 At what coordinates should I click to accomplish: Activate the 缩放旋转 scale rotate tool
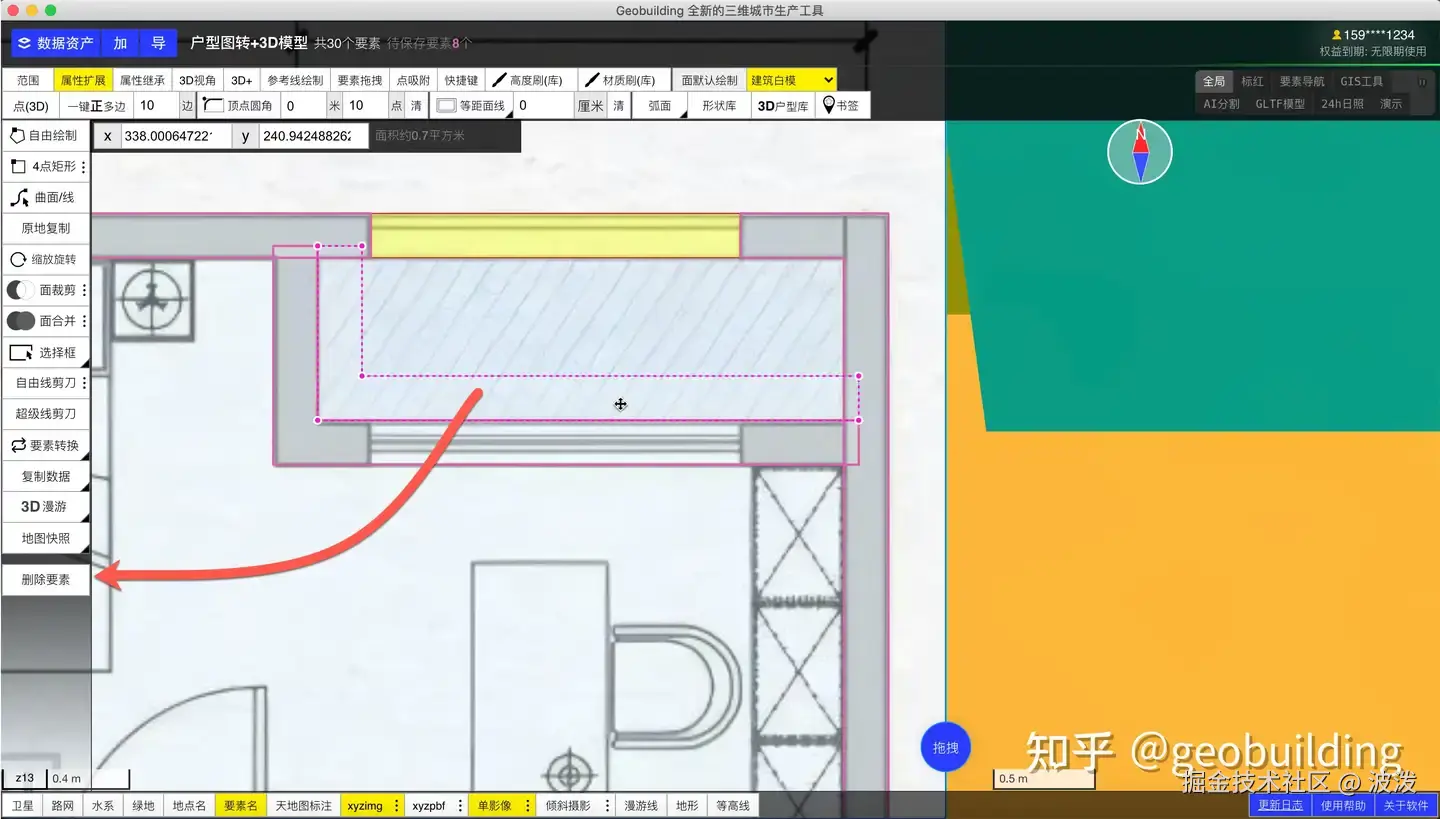(46, 259)
